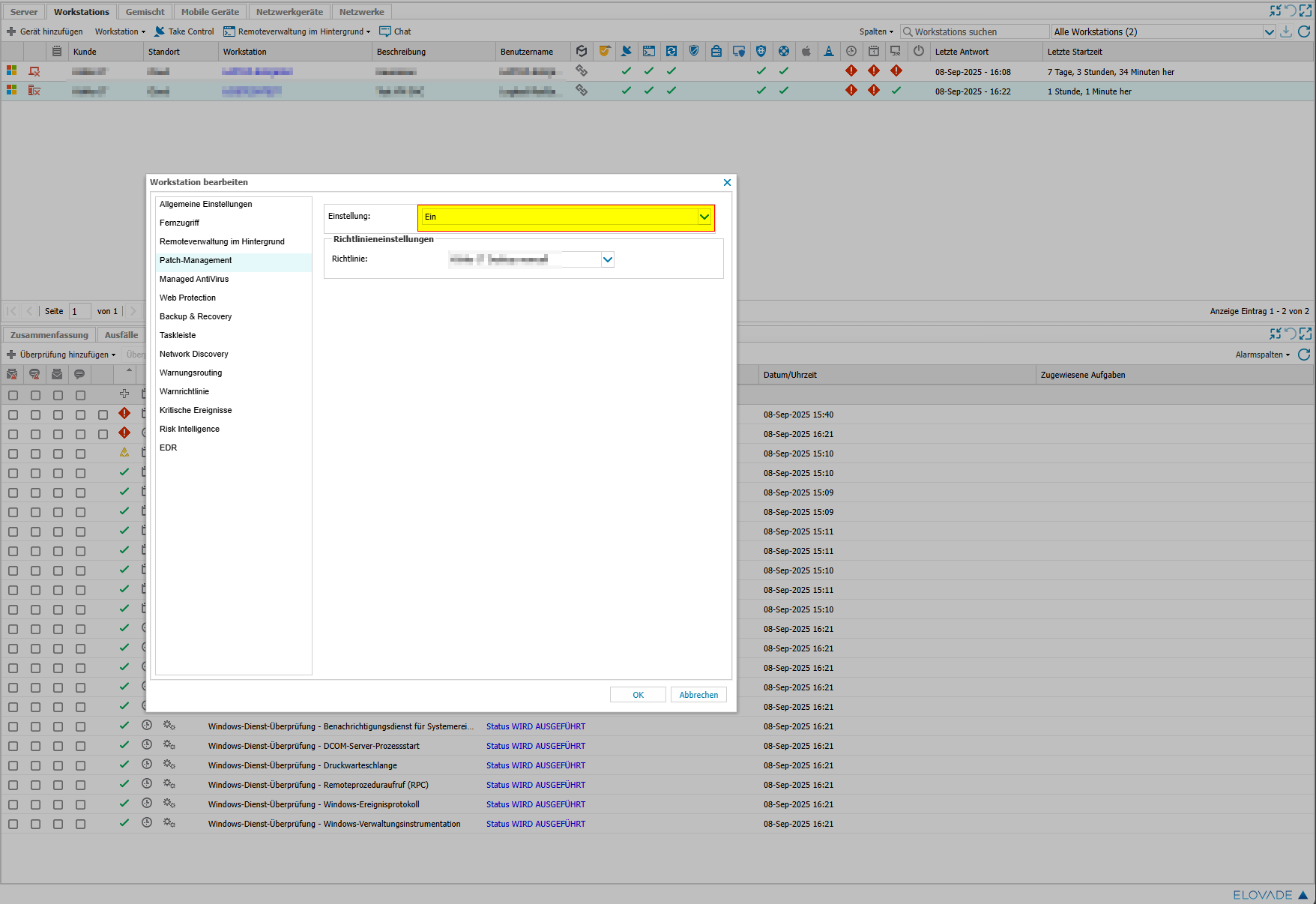Open the Einstellung dropdown showing Ein

click(x=566, y=217)
